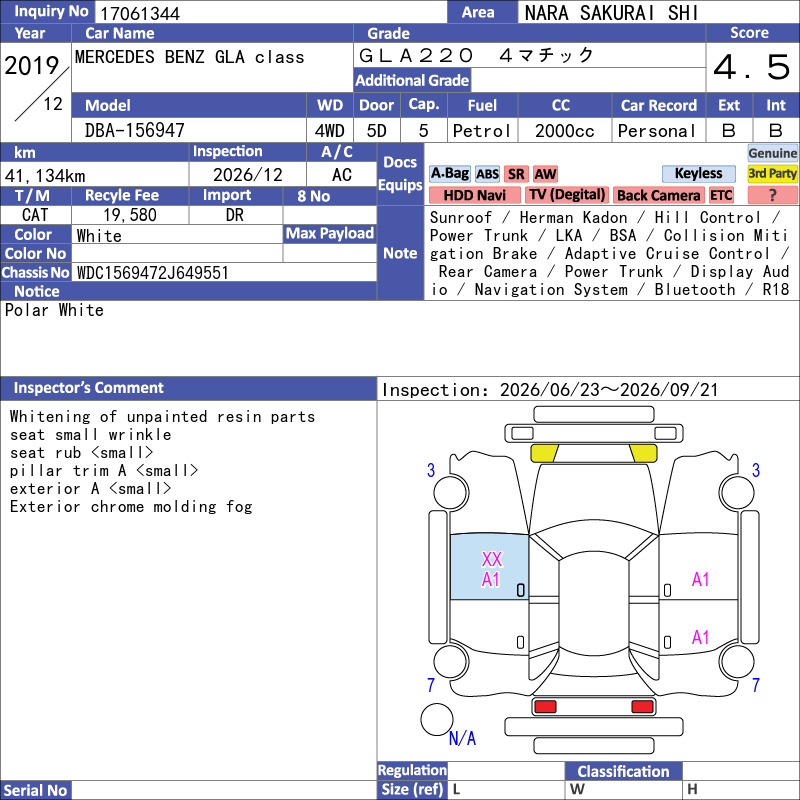Click the left yellow headlight on diagram
Image resolution: width=800 pixels, height=800 pixels.
click(x=544, y=453)
